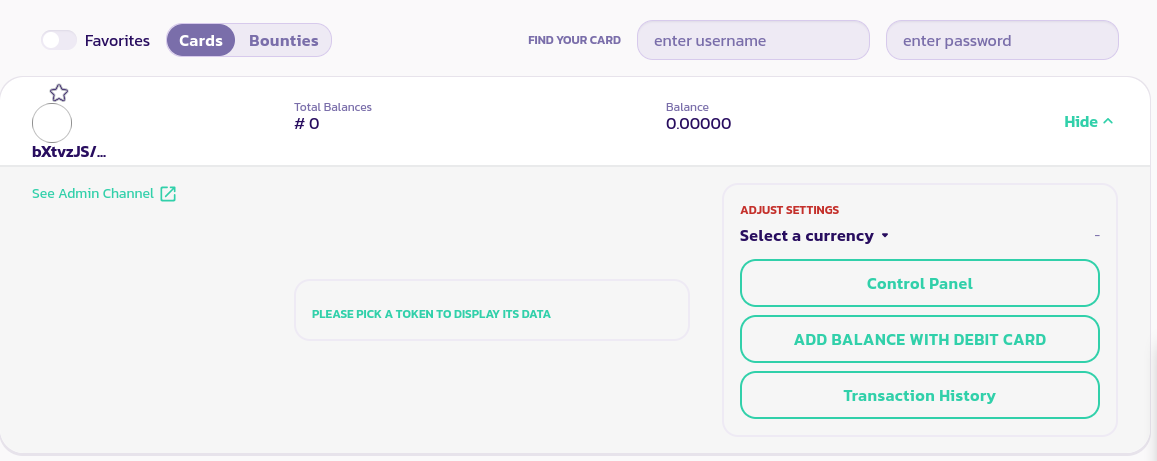The width and height of the screenshot is (1157, 461).
Task: Select the round card avatar
Action: [52, 123]
